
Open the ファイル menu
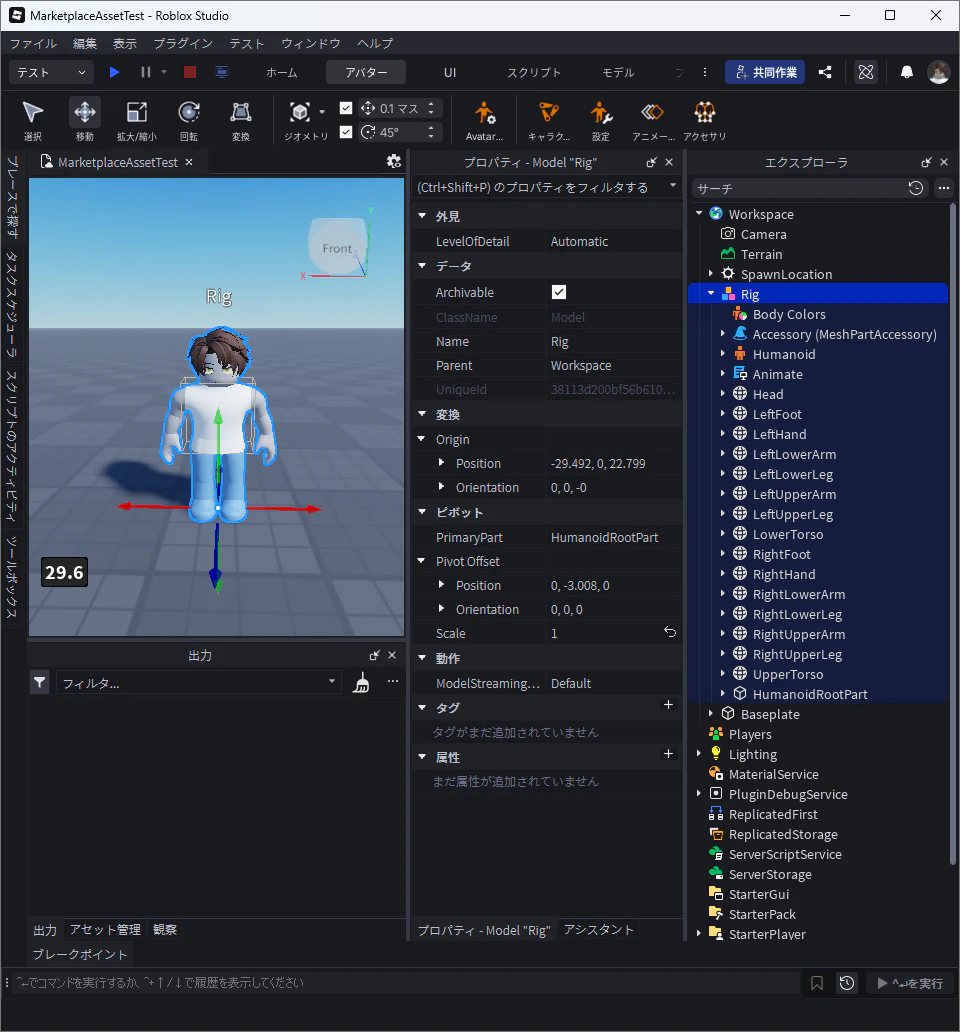point(33,43)
